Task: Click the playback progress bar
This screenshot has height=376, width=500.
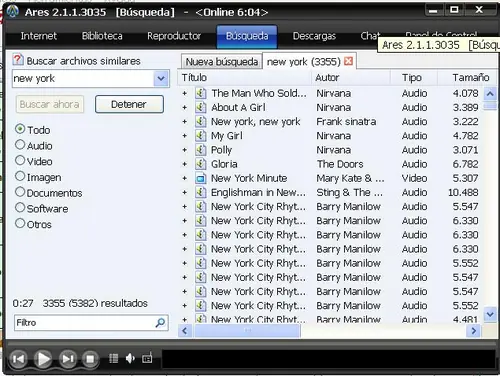Action: click(328, 359)
